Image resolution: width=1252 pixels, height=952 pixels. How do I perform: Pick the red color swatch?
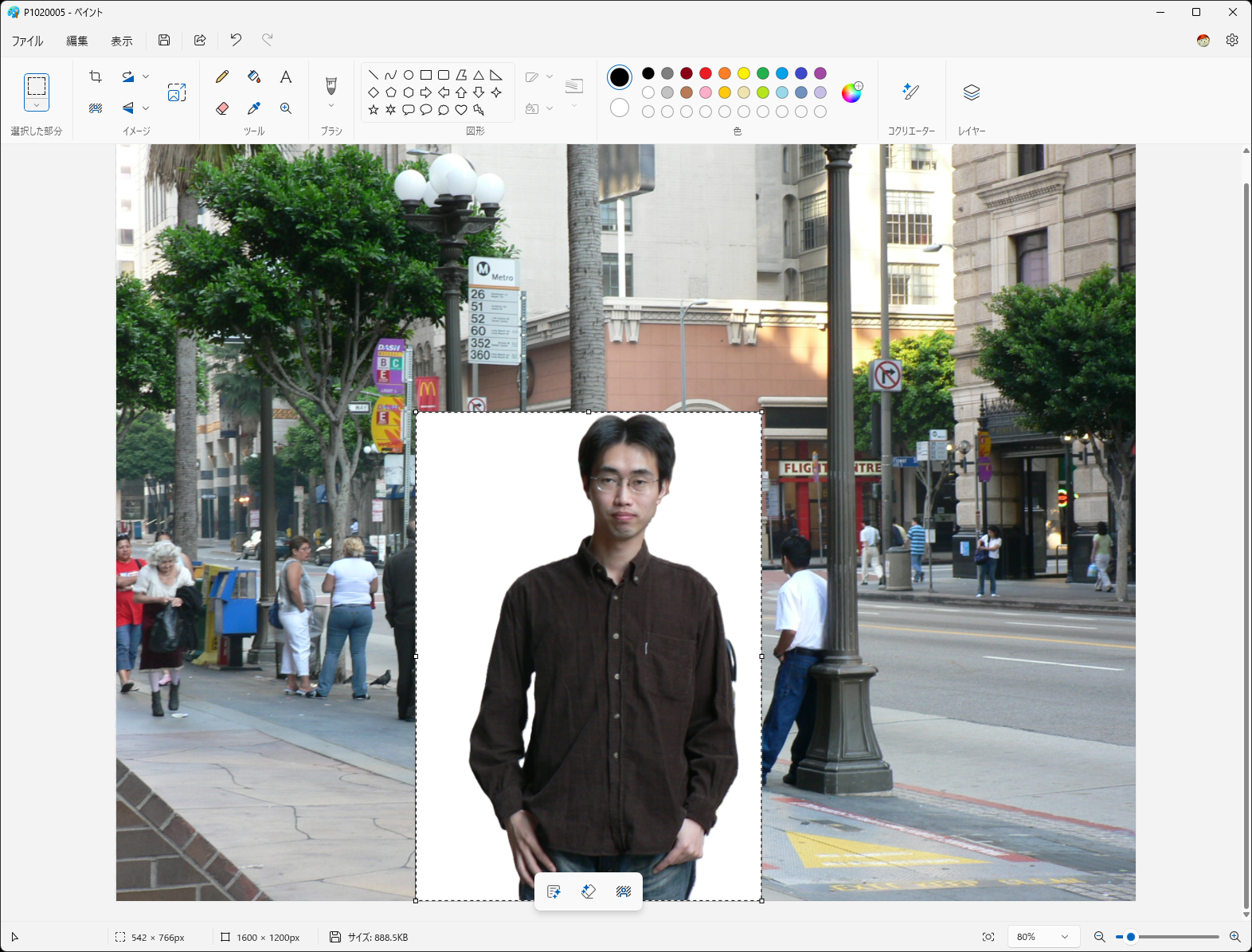coord(706,73)
